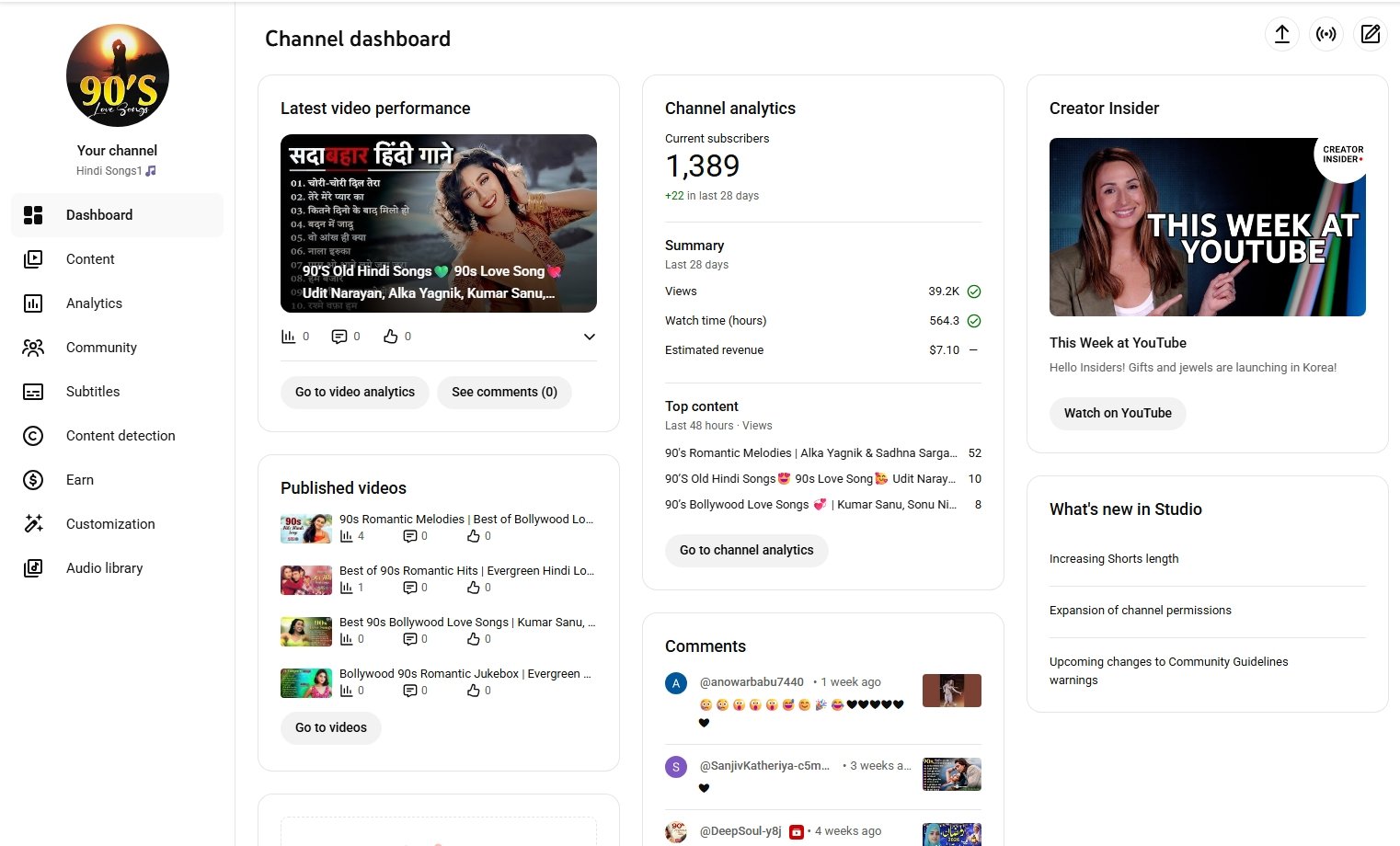Open Expansion of channel permissions link
This screenshot has width=1400, height=846.
click(1140, 611)
